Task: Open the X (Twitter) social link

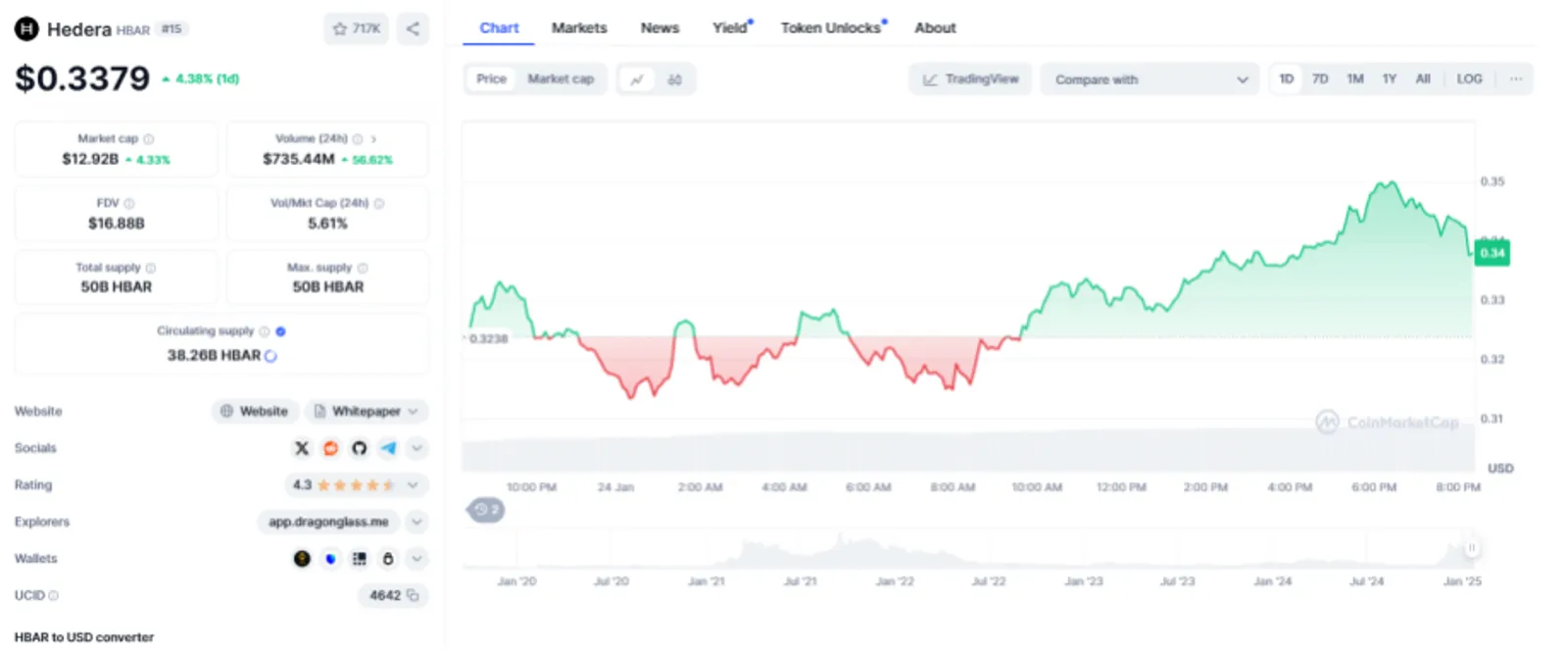Action: tap(302, 448)
